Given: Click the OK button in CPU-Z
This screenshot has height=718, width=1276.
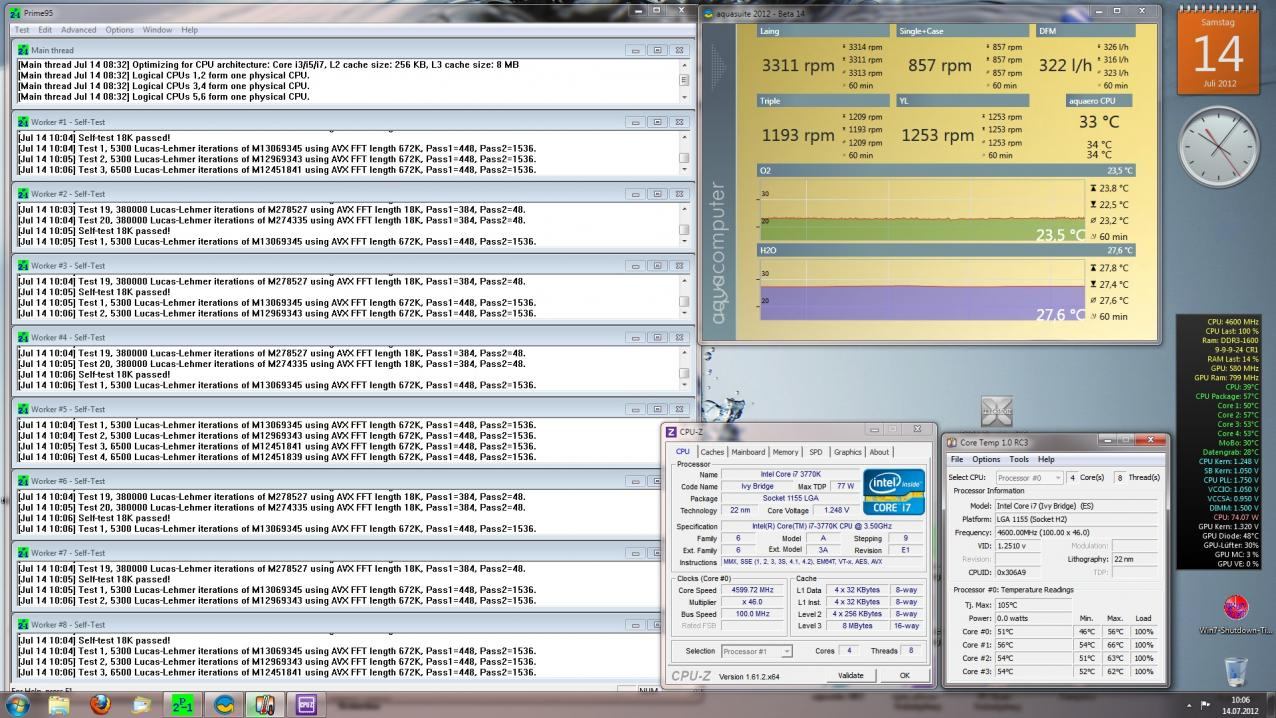Looking at the screenshot, I should pos(904,675).
